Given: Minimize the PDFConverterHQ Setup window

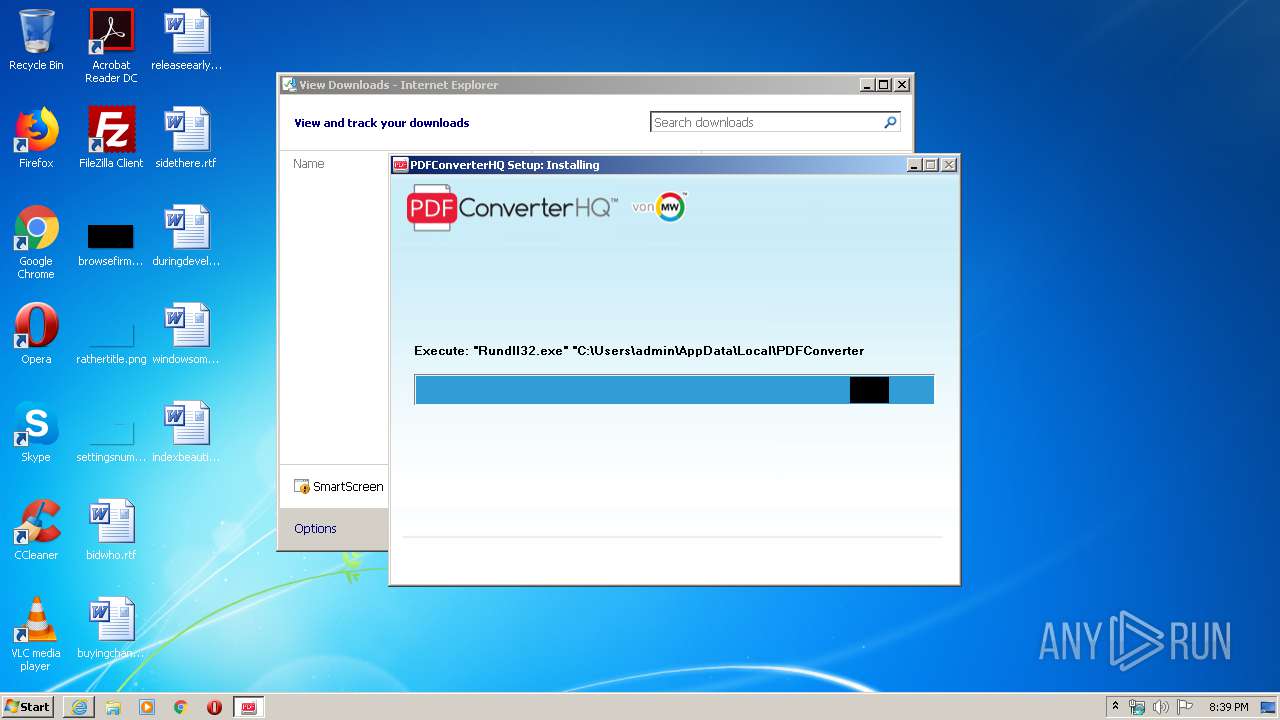Looking at the screenshot, I should [x=914, y=165].
